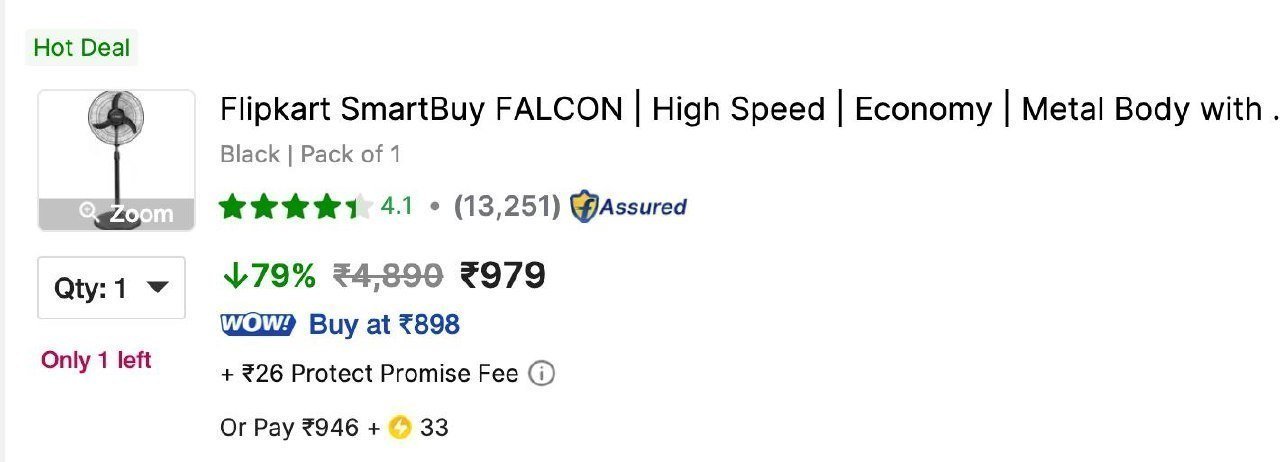Viewport: 1280px width, 462px height.
Task: Click the Qty dropdown arrow
Action: coord(157,288)
